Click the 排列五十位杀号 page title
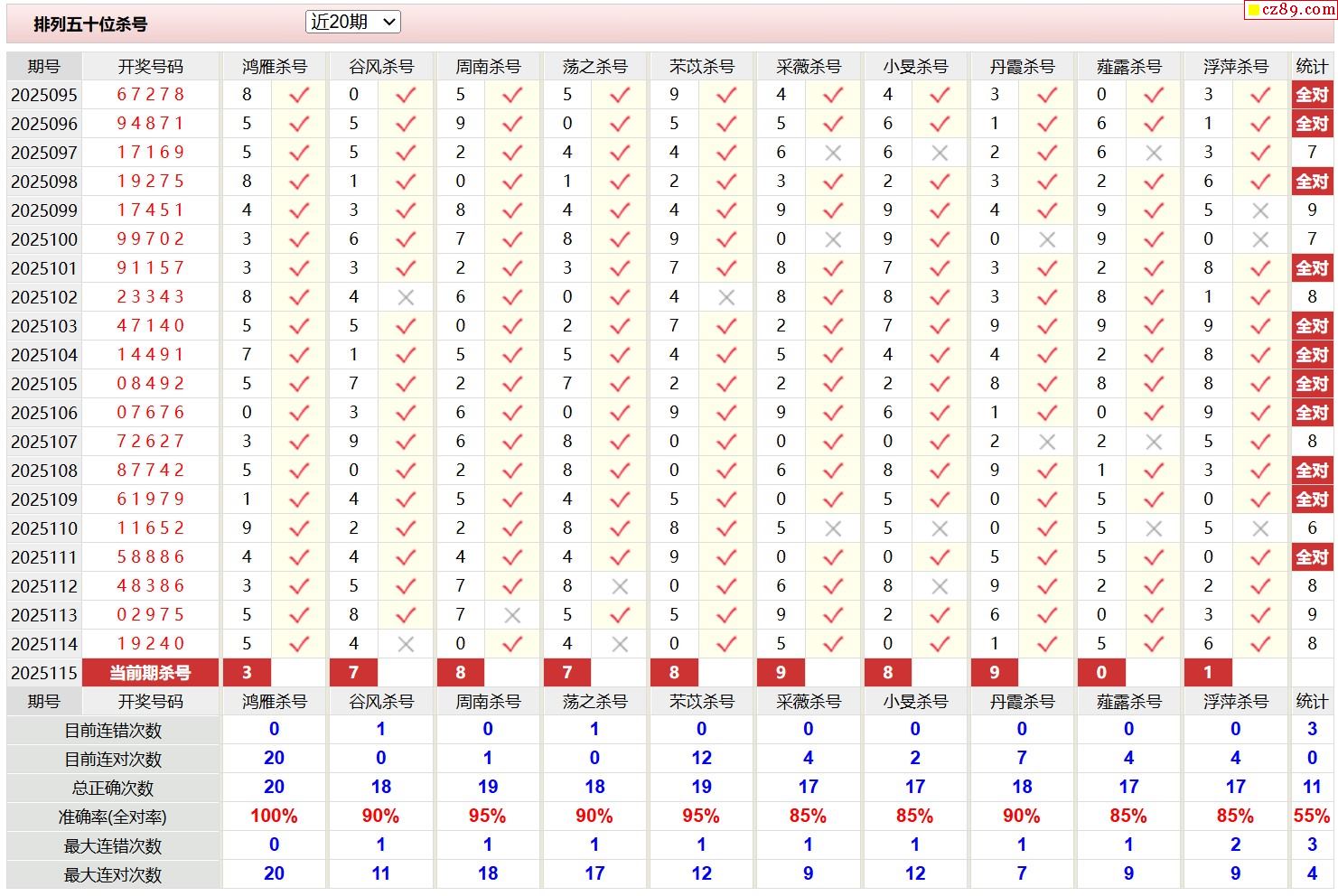The width and height of the screenshot is (1338, 896). pos(90,24)
